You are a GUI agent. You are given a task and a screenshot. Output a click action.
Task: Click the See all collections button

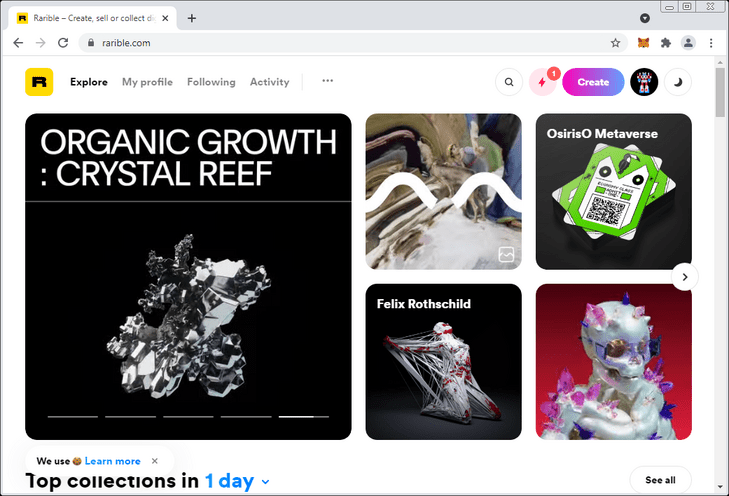click(x=660, y=480)
